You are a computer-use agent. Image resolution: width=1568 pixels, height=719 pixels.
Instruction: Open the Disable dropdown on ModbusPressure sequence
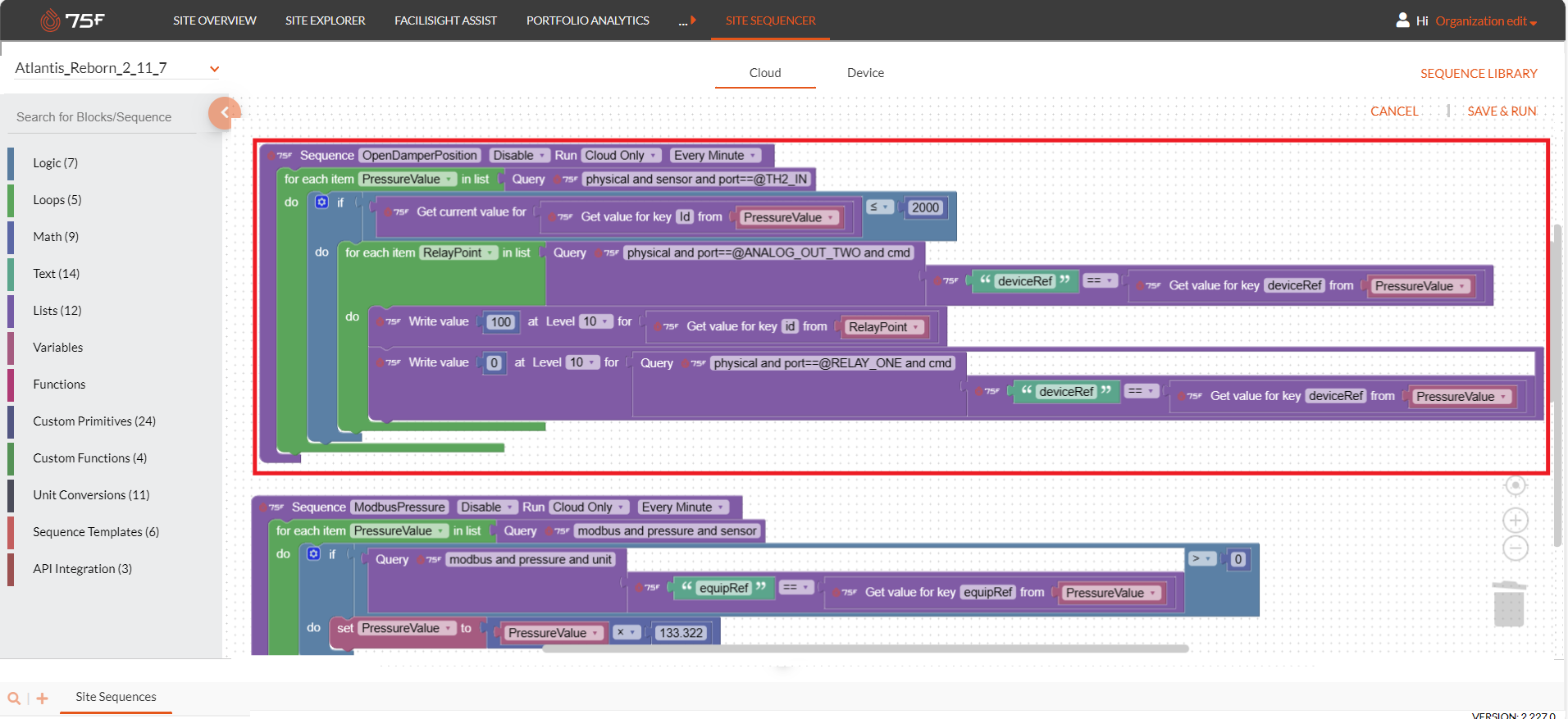point(487,507)
